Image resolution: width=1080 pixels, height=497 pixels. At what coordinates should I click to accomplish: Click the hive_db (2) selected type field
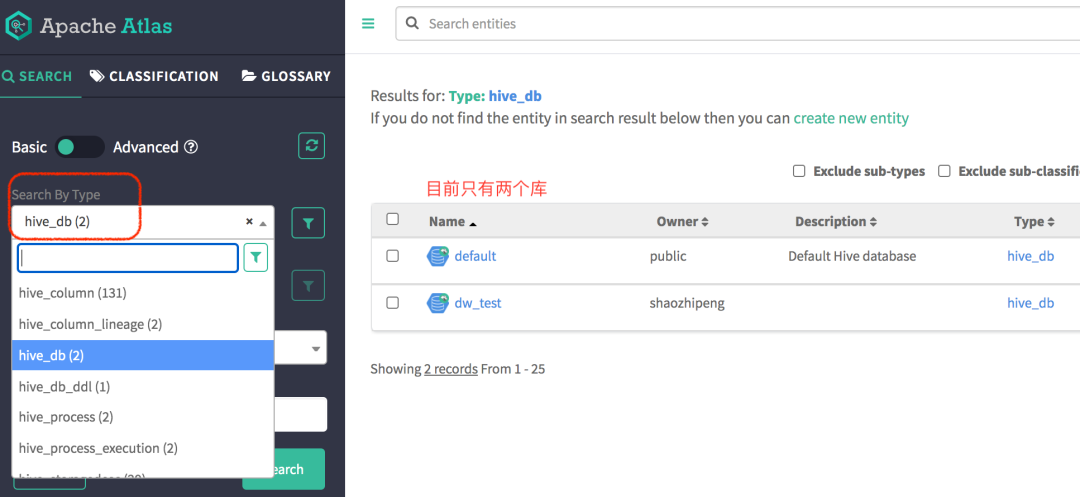point(143,222)
